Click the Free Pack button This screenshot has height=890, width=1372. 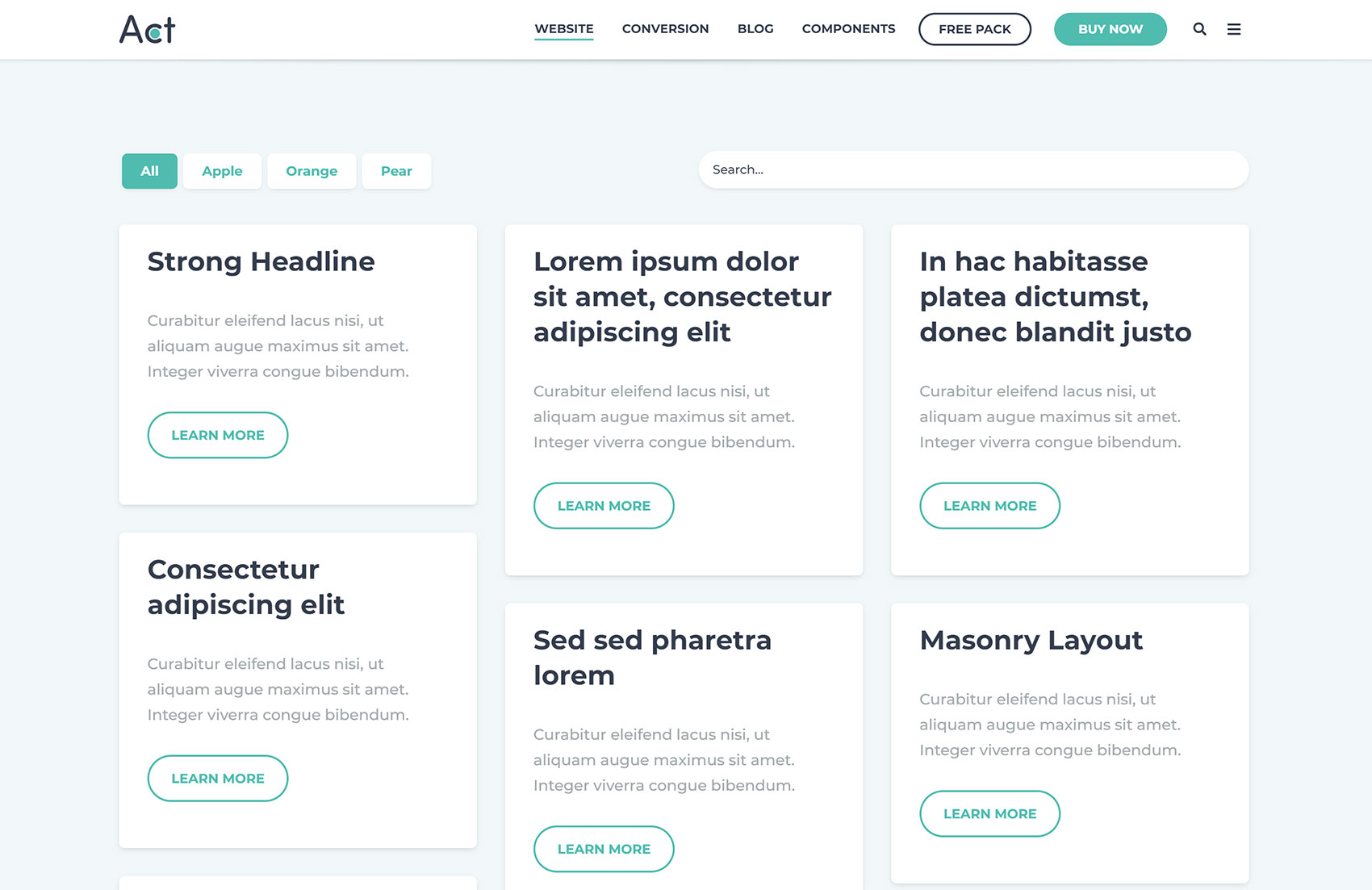click(x=974, y=29)
